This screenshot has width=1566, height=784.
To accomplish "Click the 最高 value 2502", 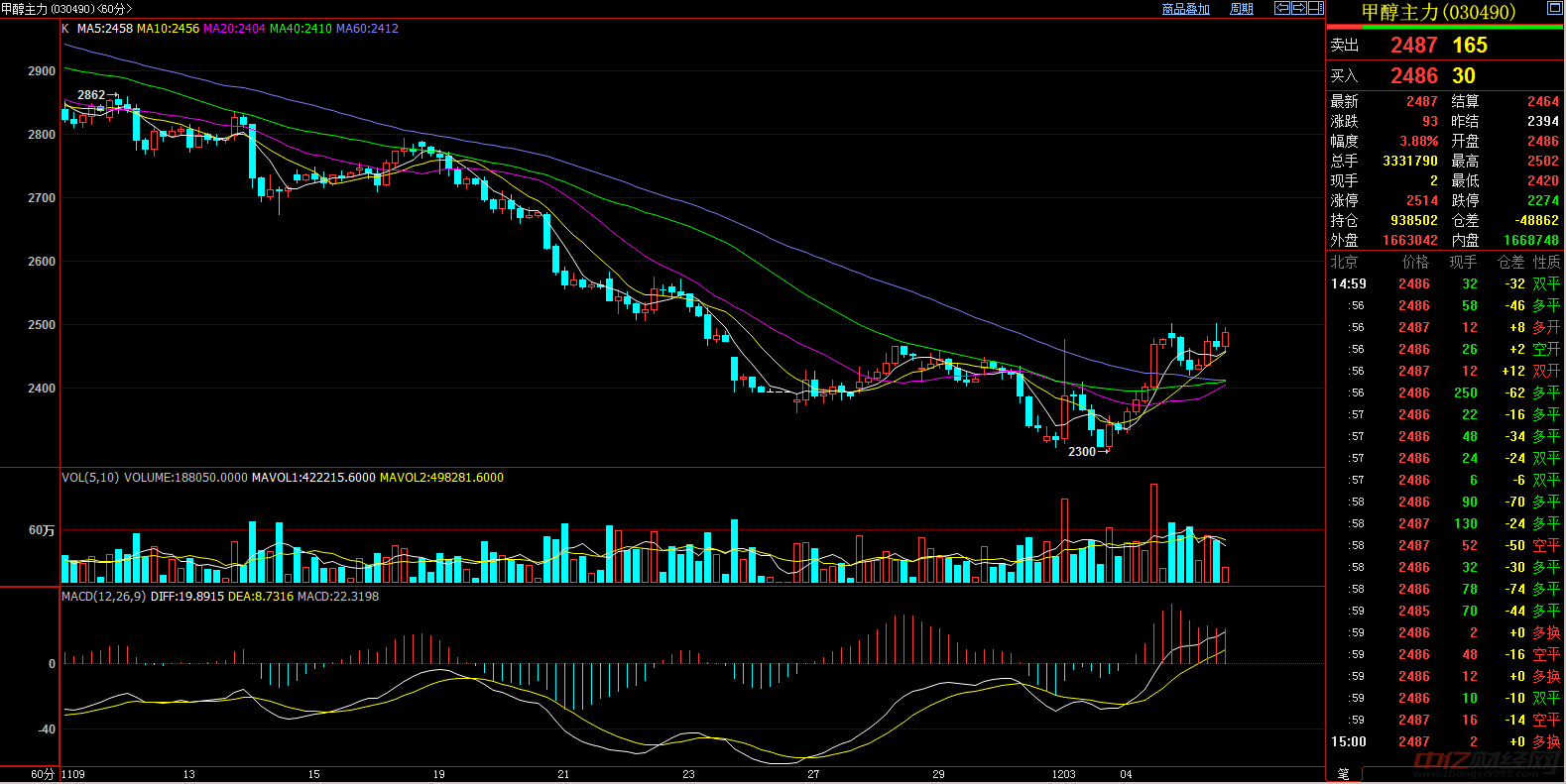I will tap(1543, 161).
